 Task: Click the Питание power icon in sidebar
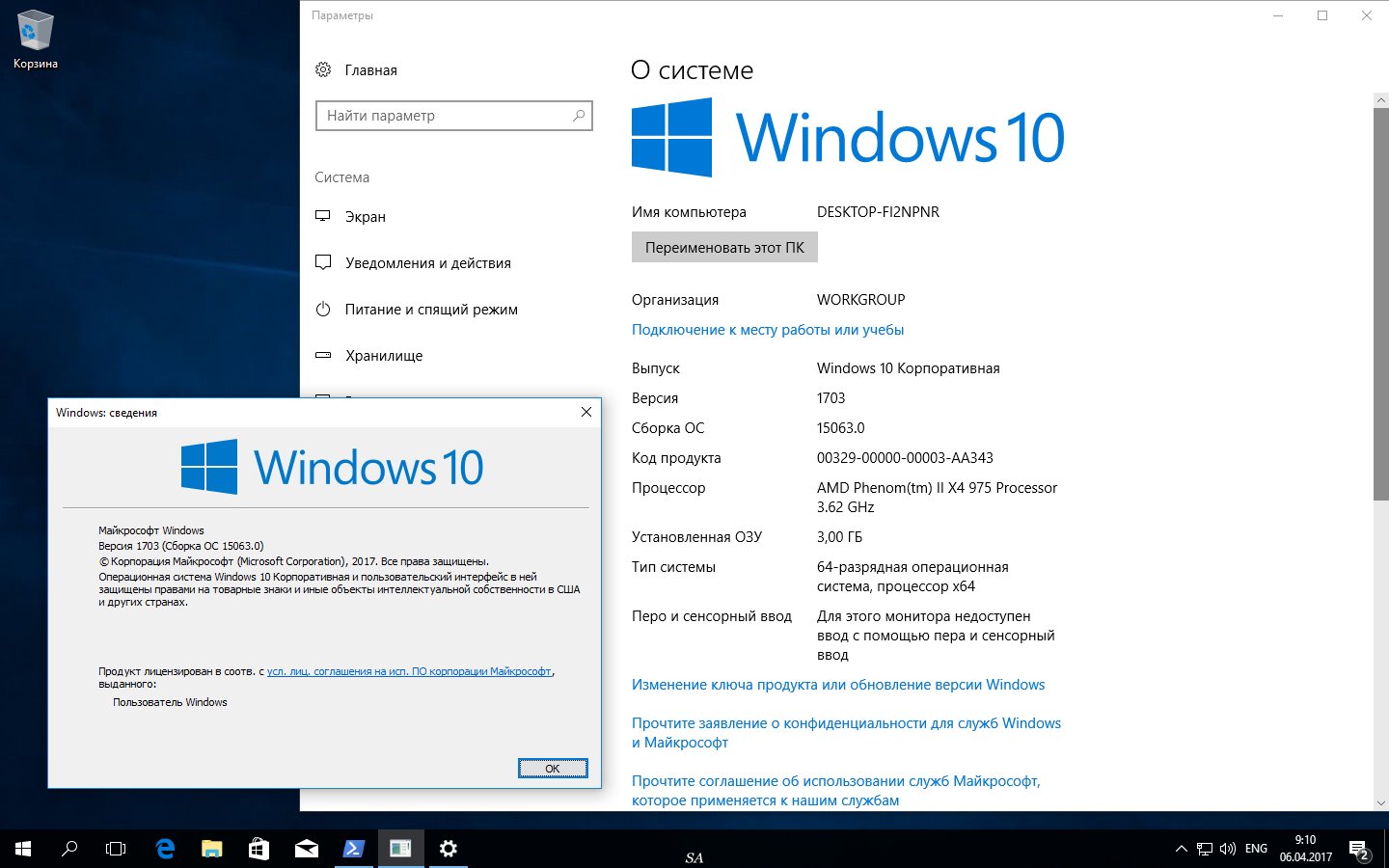pyautogui.click(x=323, y=309)
